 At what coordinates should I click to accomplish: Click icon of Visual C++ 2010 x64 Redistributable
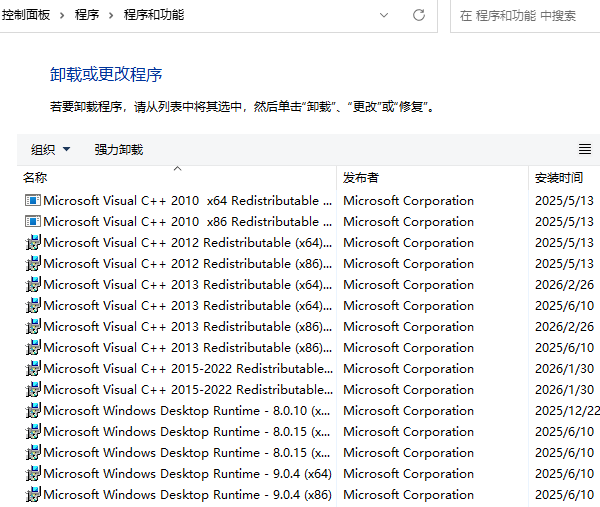33,201
